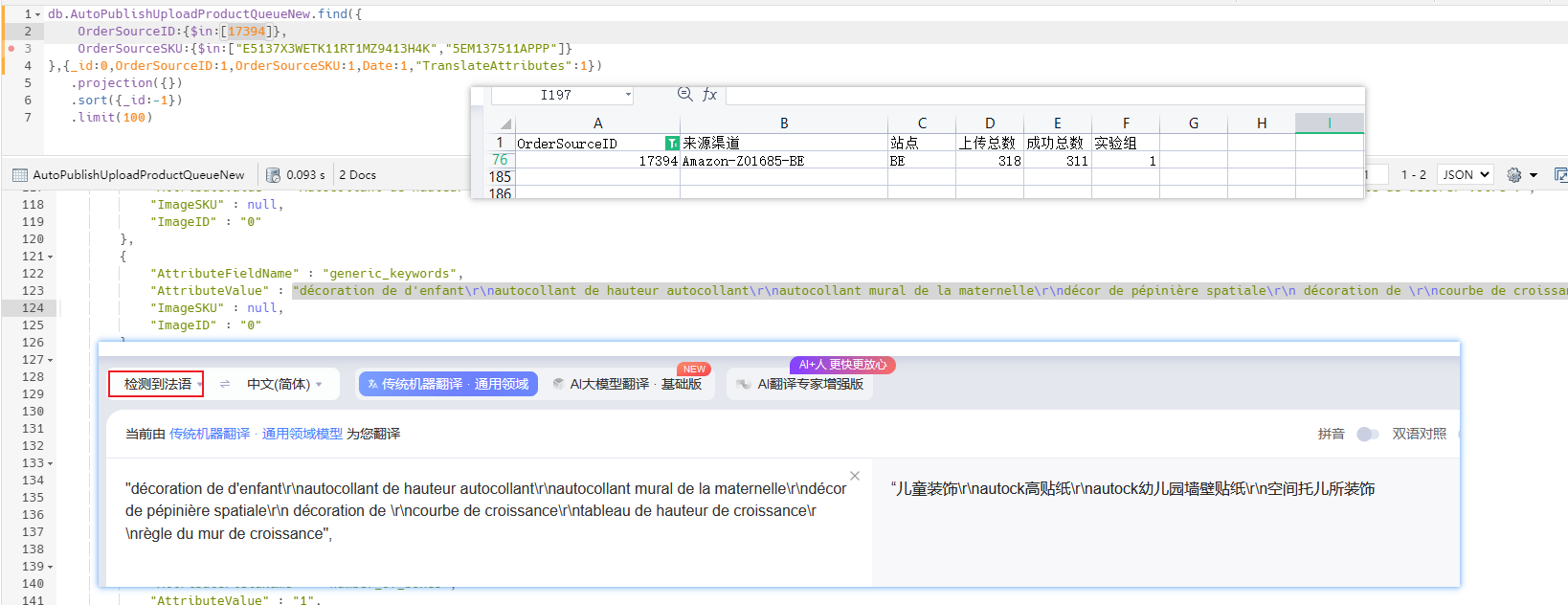Select column A header in spreadsheet

click(597, 123)
